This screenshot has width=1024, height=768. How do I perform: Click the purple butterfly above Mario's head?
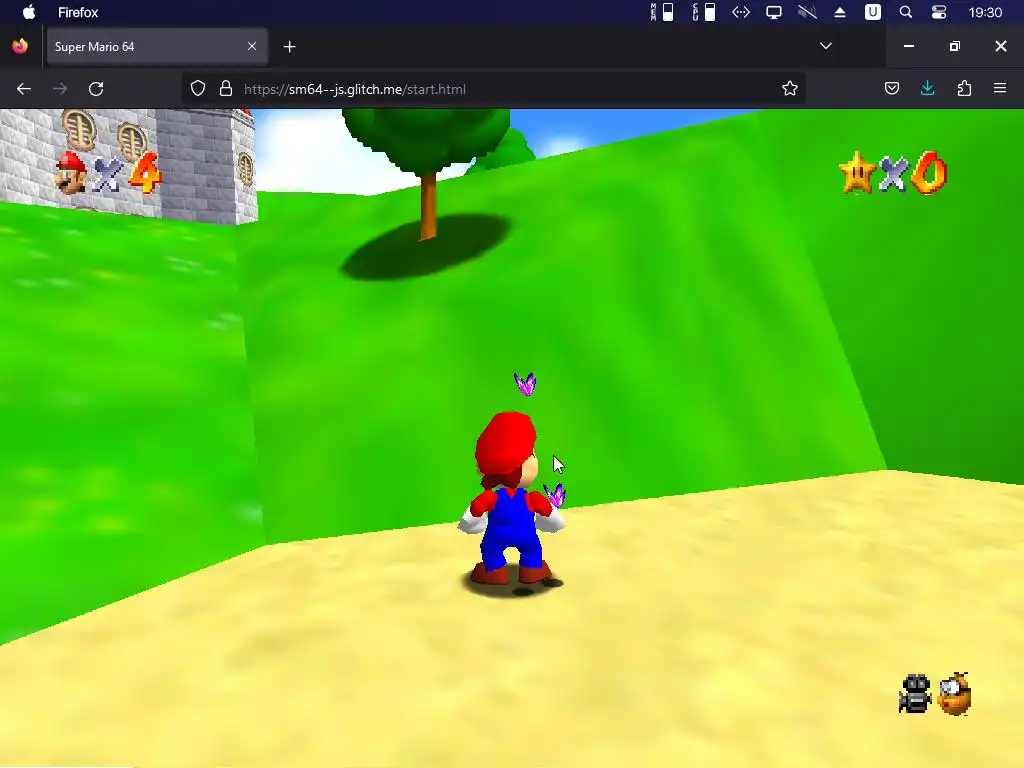point(526,383)
